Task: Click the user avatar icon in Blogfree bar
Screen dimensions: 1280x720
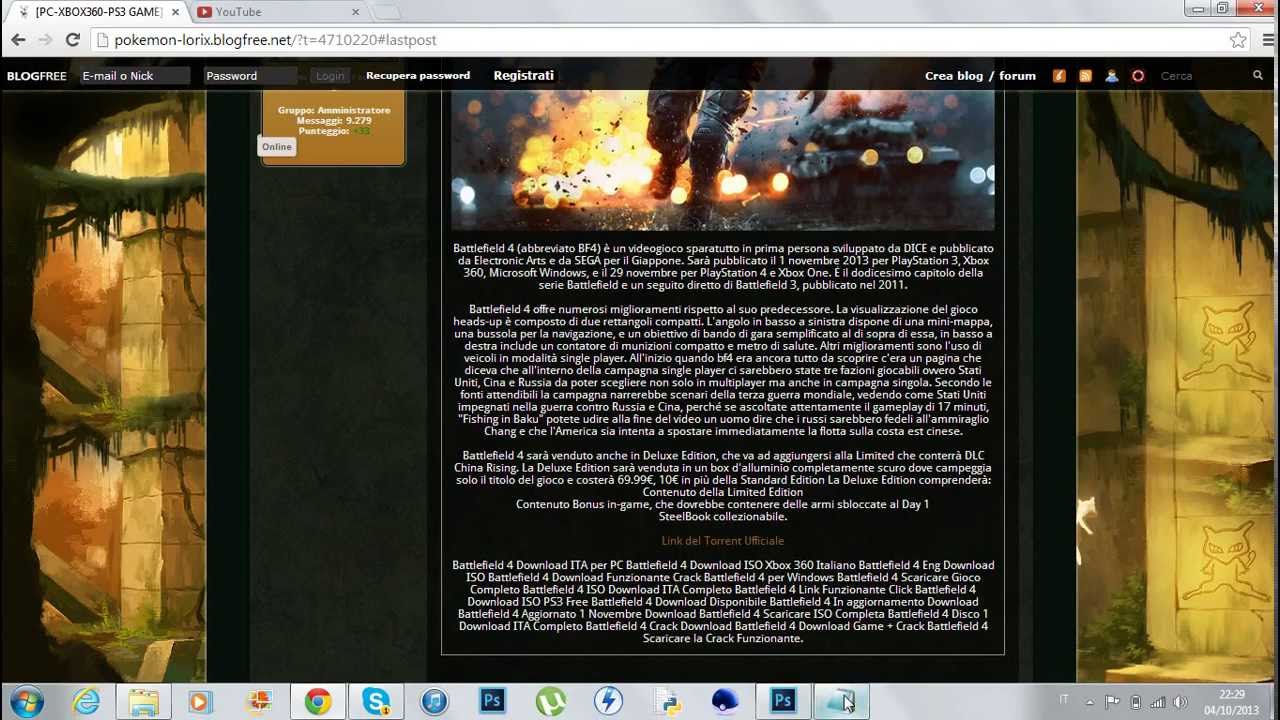Action: click(x=1111, y=76)
